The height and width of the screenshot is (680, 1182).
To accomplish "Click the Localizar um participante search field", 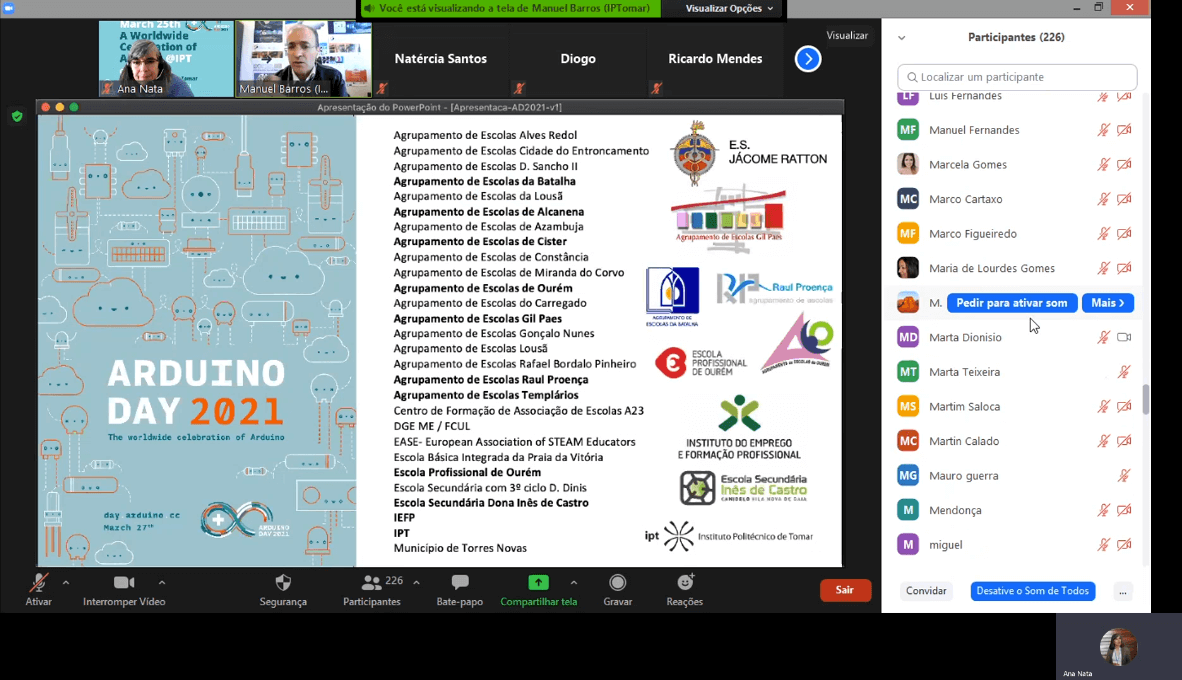I will [1017, 77].
